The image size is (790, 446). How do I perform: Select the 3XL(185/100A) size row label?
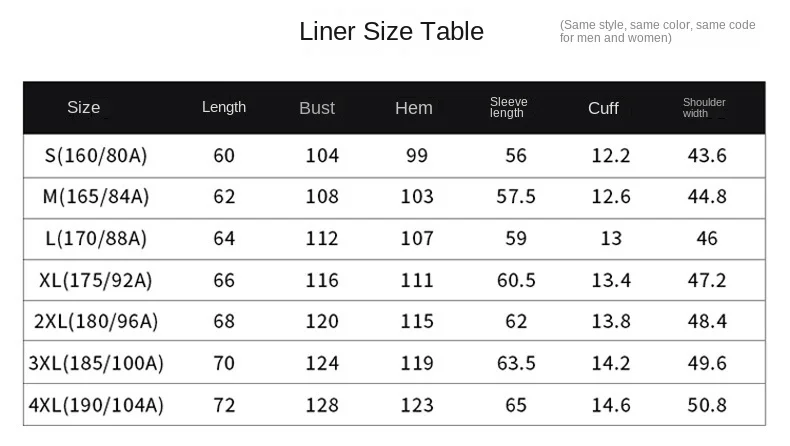[96, 363]
